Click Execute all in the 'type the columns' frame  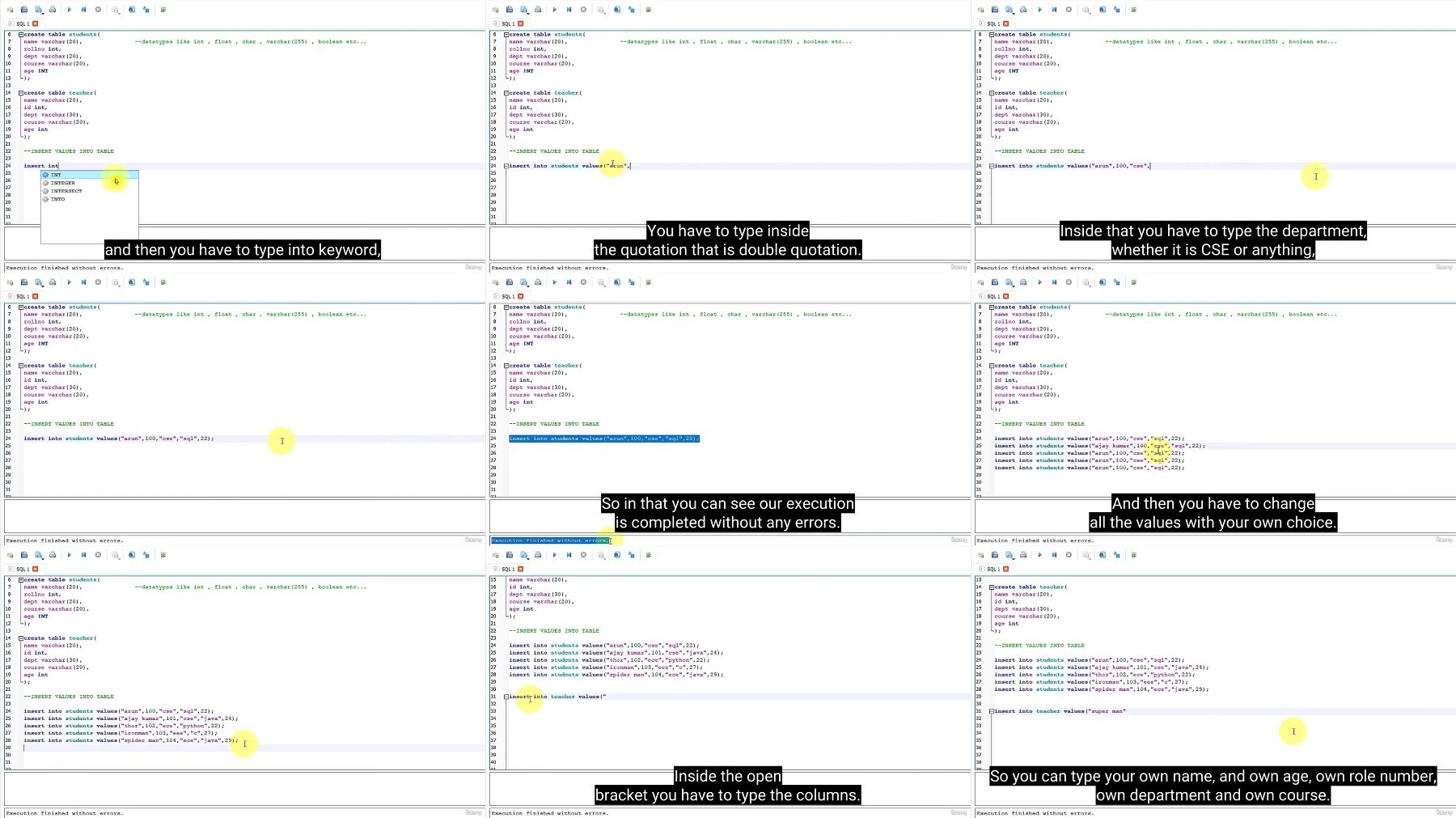554,555
